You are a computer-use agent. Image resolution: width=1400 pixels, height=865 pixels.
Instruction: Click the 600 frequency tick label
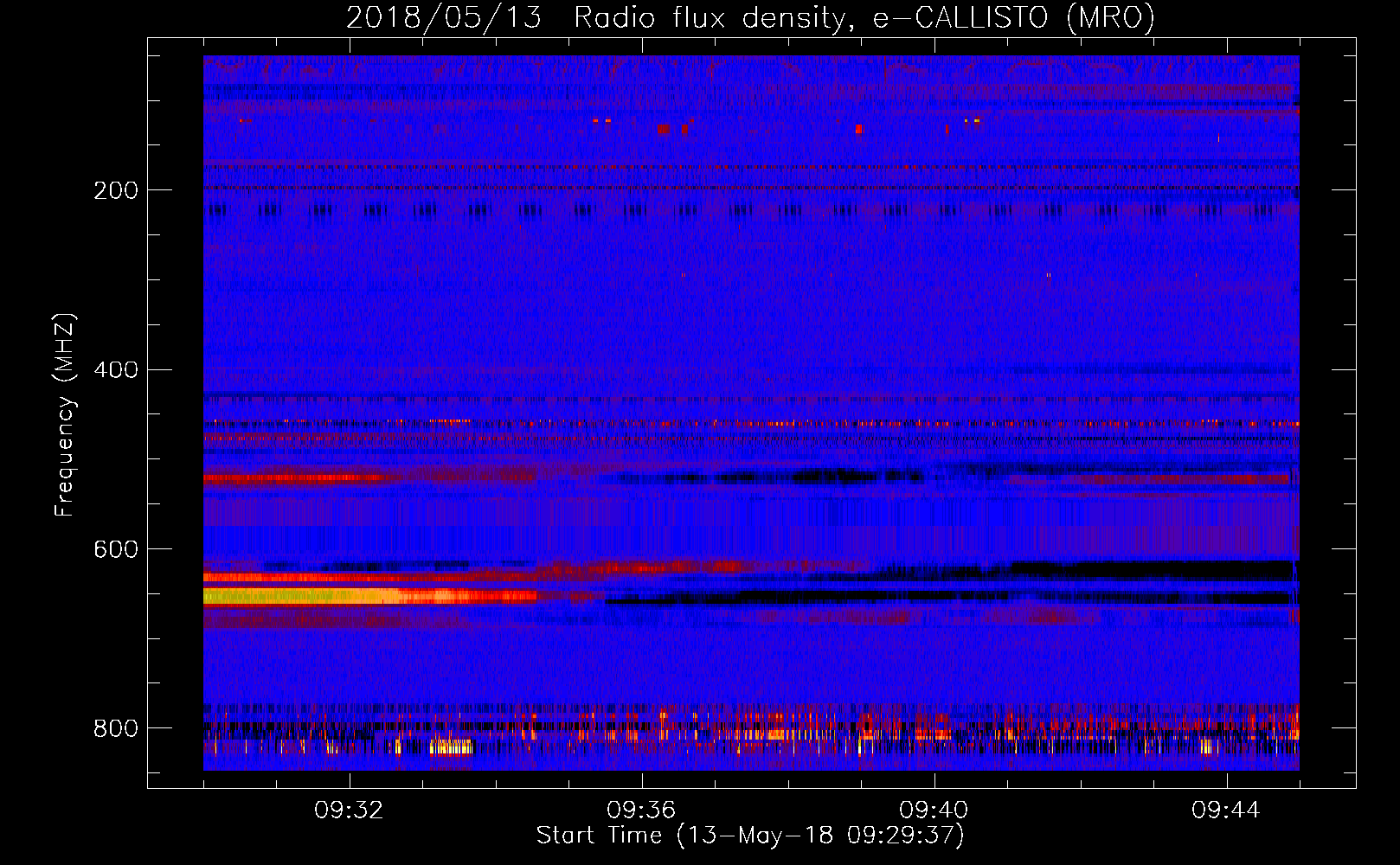(x=116, y=549)
